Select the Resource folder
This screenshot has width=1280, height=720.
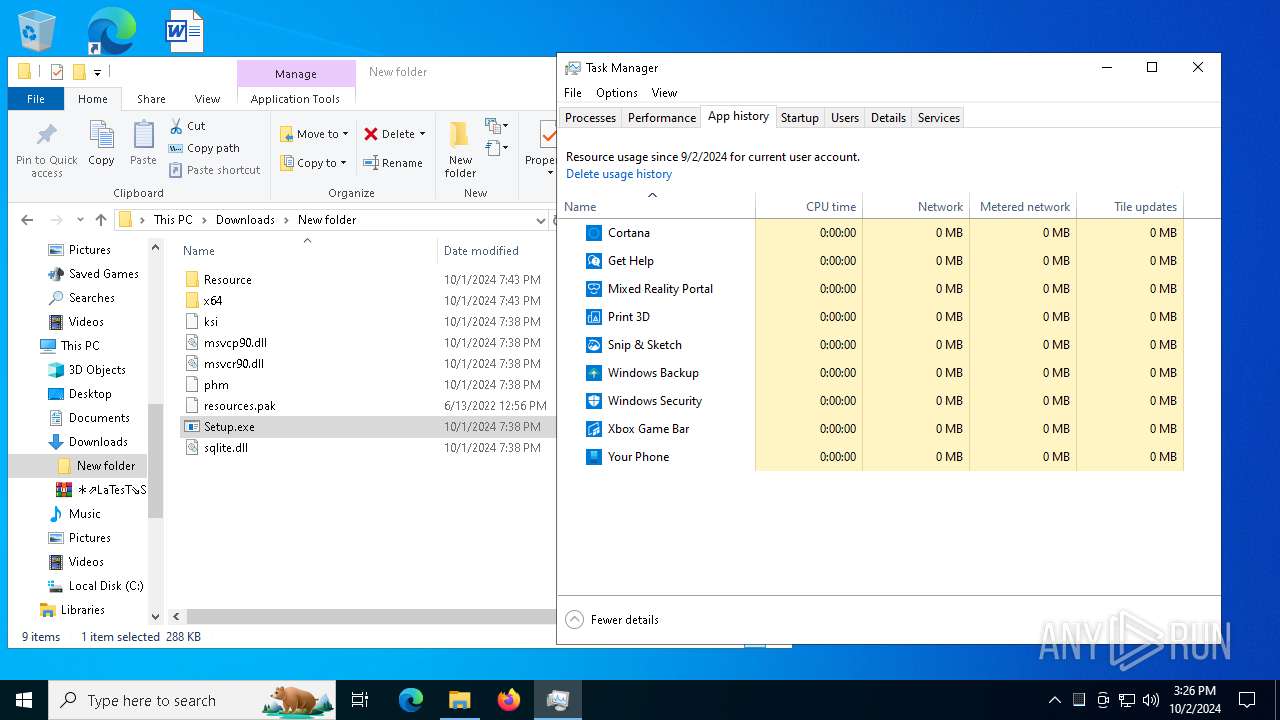[366, 280]
